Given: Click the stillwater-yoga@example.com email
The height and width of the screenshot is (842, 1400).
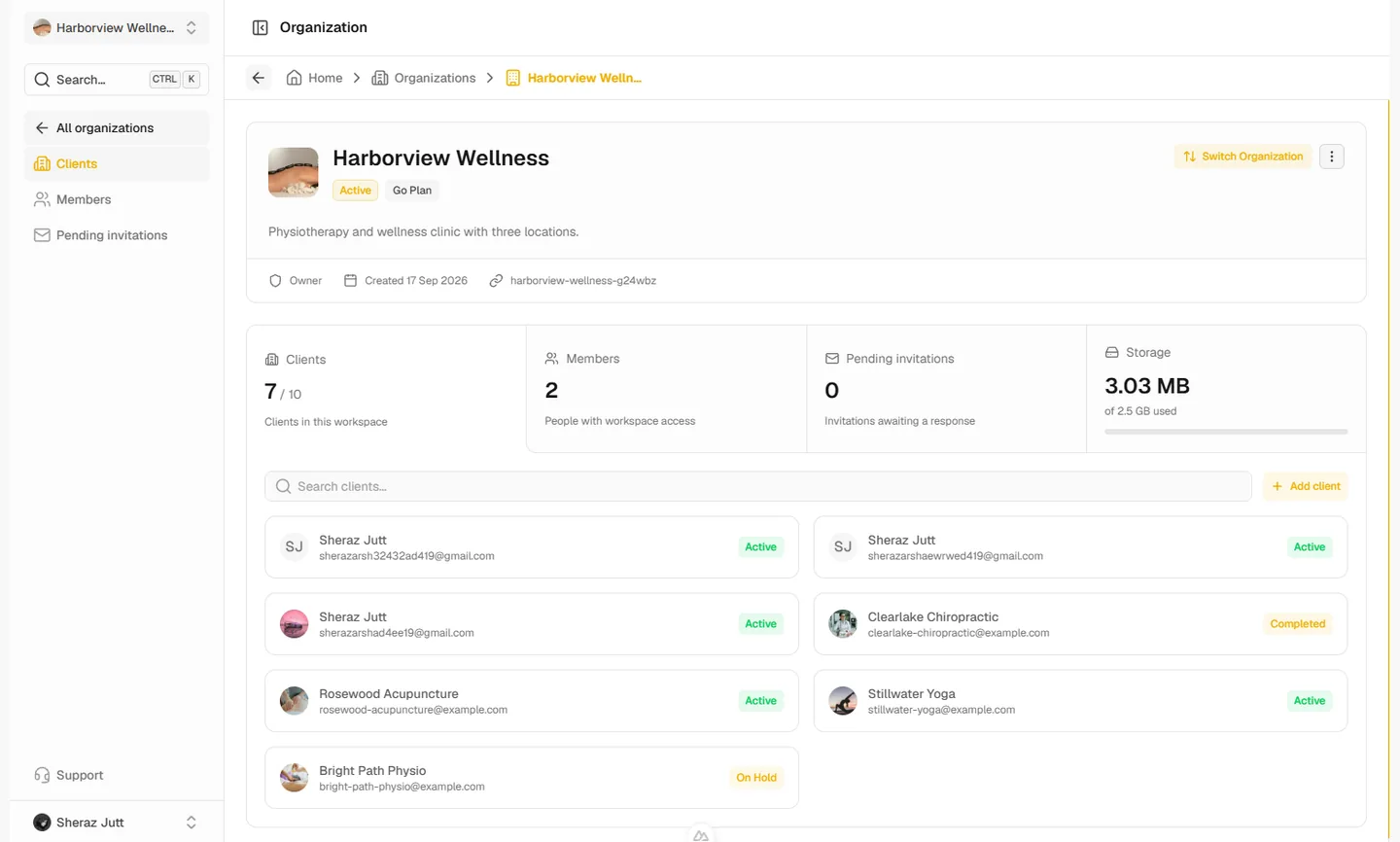Looking at the screenshot, I should tap(941, 710).
